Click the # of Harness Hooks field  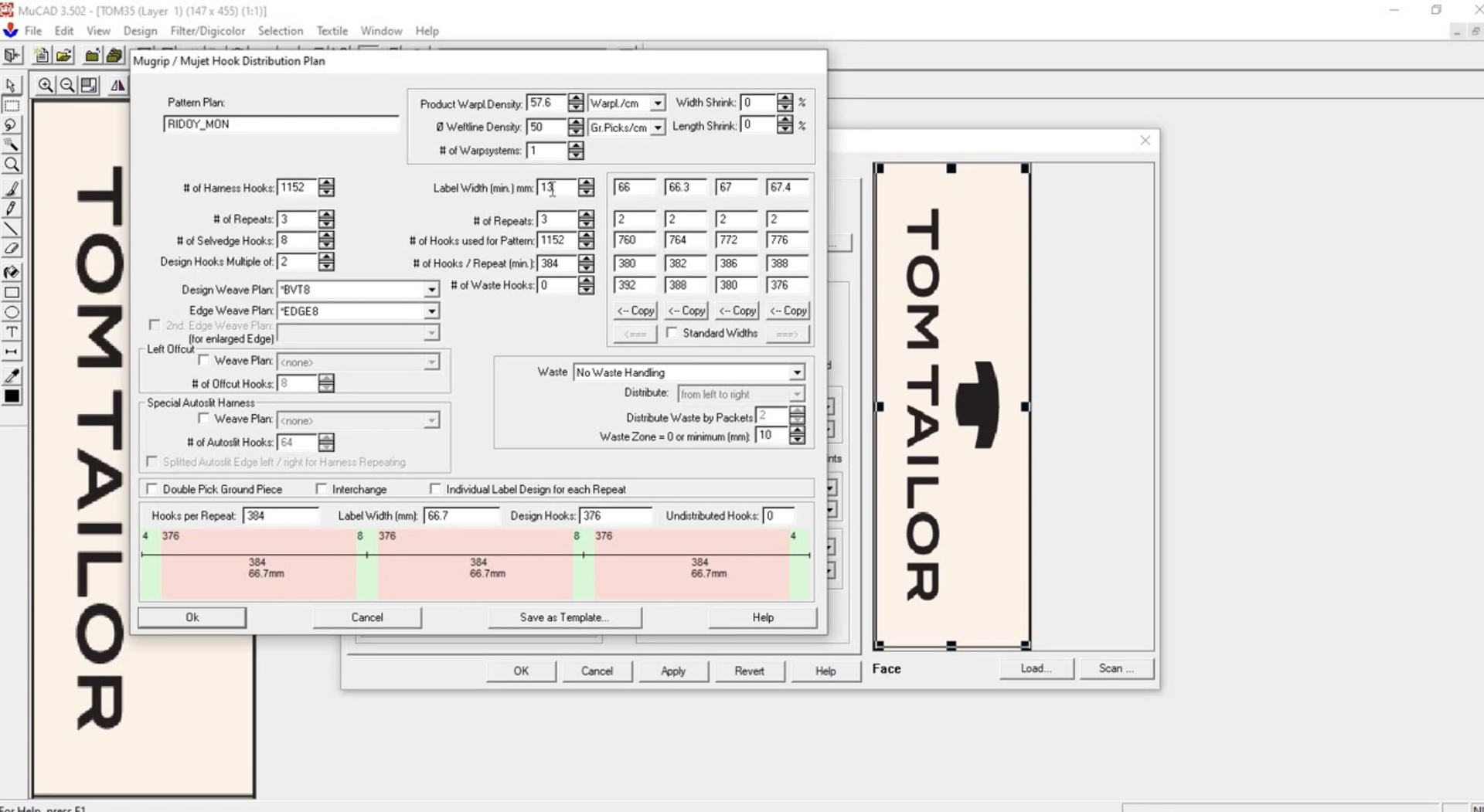(x=298, y=188)
